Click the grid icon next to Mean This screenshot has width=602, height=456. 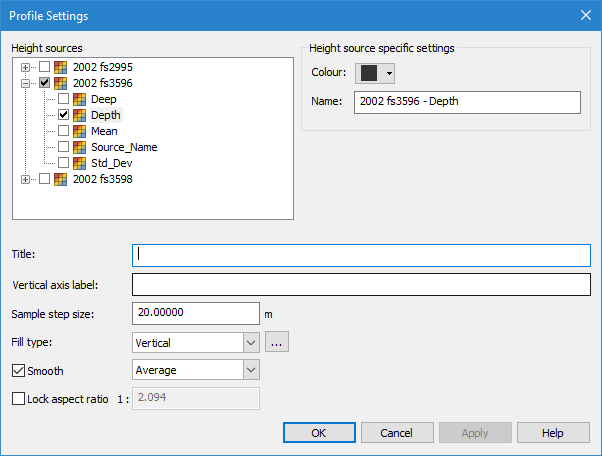pos(80,131)
